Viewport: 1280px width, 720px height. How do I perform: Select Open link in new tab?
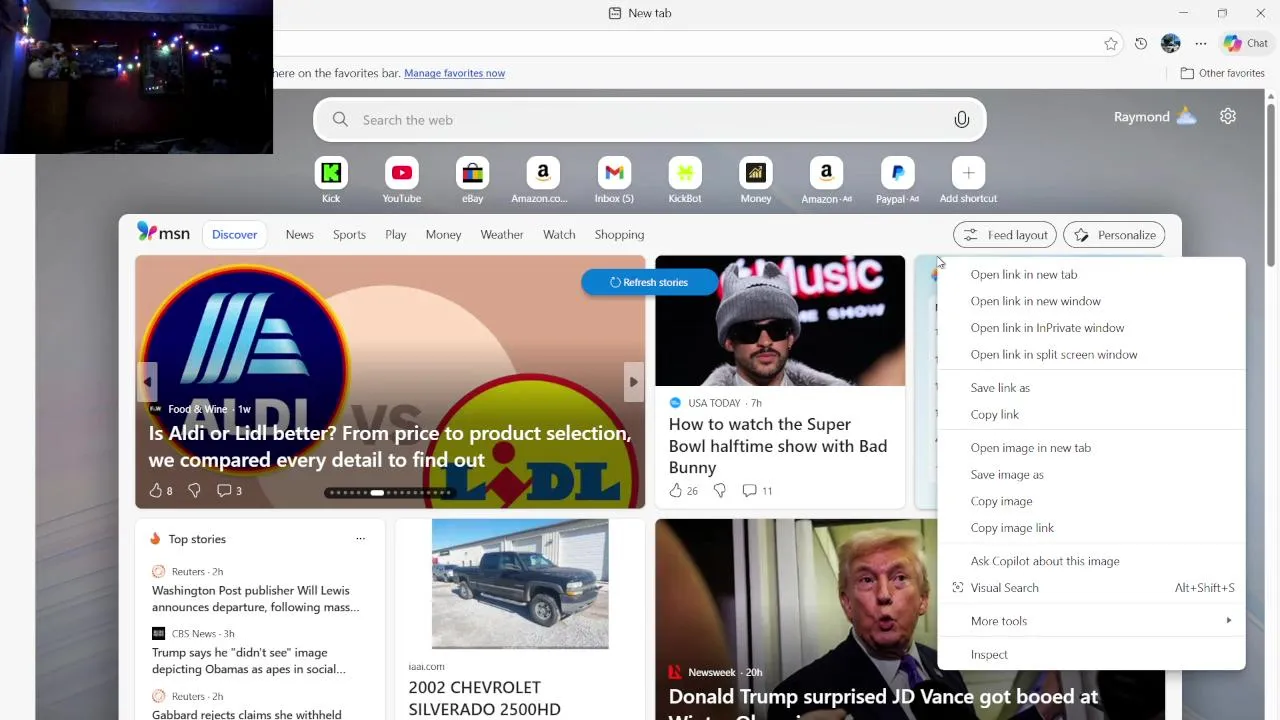(1091, 274)
